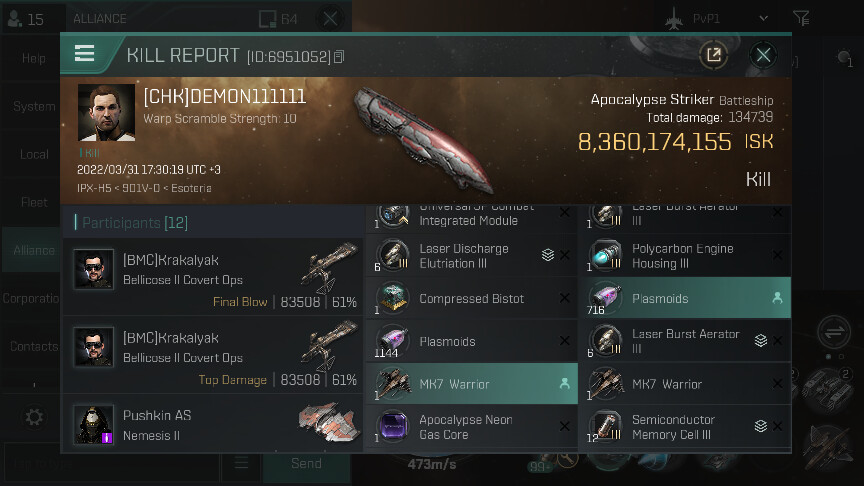Copy the kill report ID
Image resolution: width=864 pixels, height=486 pixels.
339,56
